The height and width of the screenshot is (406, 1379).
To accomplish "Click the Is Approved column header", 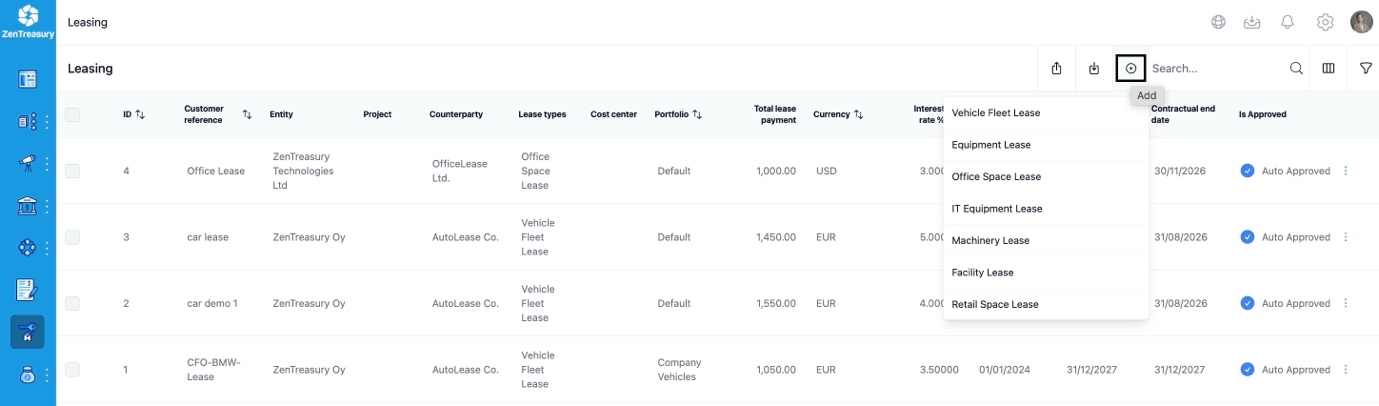I will point(1262,115).
